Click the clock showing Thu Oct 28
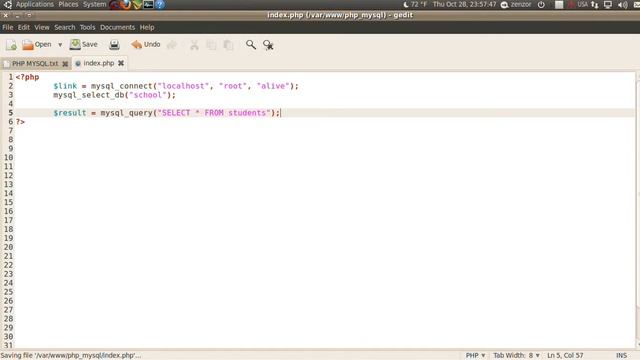Viewport: 640px width, 360px height. [464, 4]
